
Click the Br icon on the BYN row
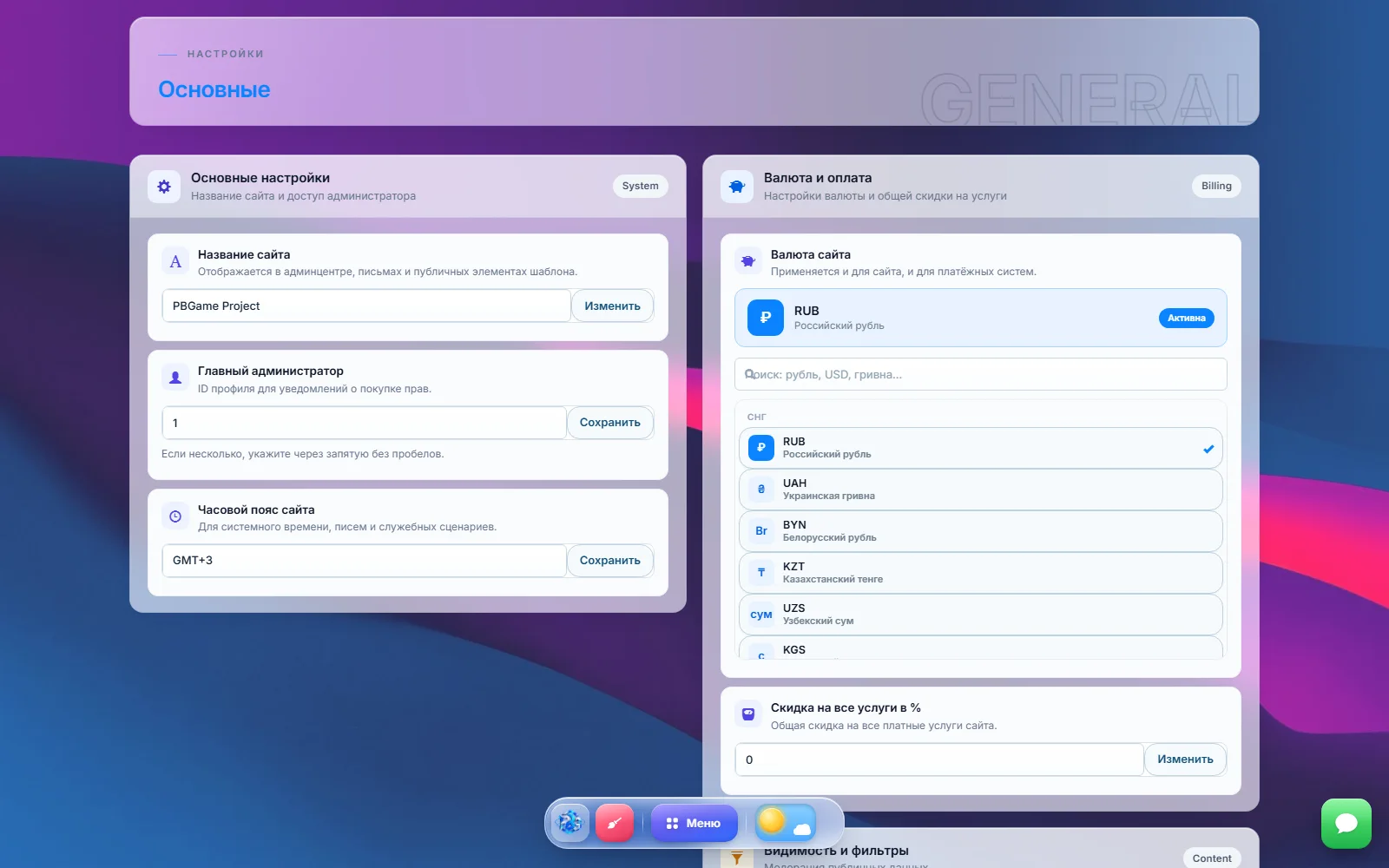click(x=761, y=531)
